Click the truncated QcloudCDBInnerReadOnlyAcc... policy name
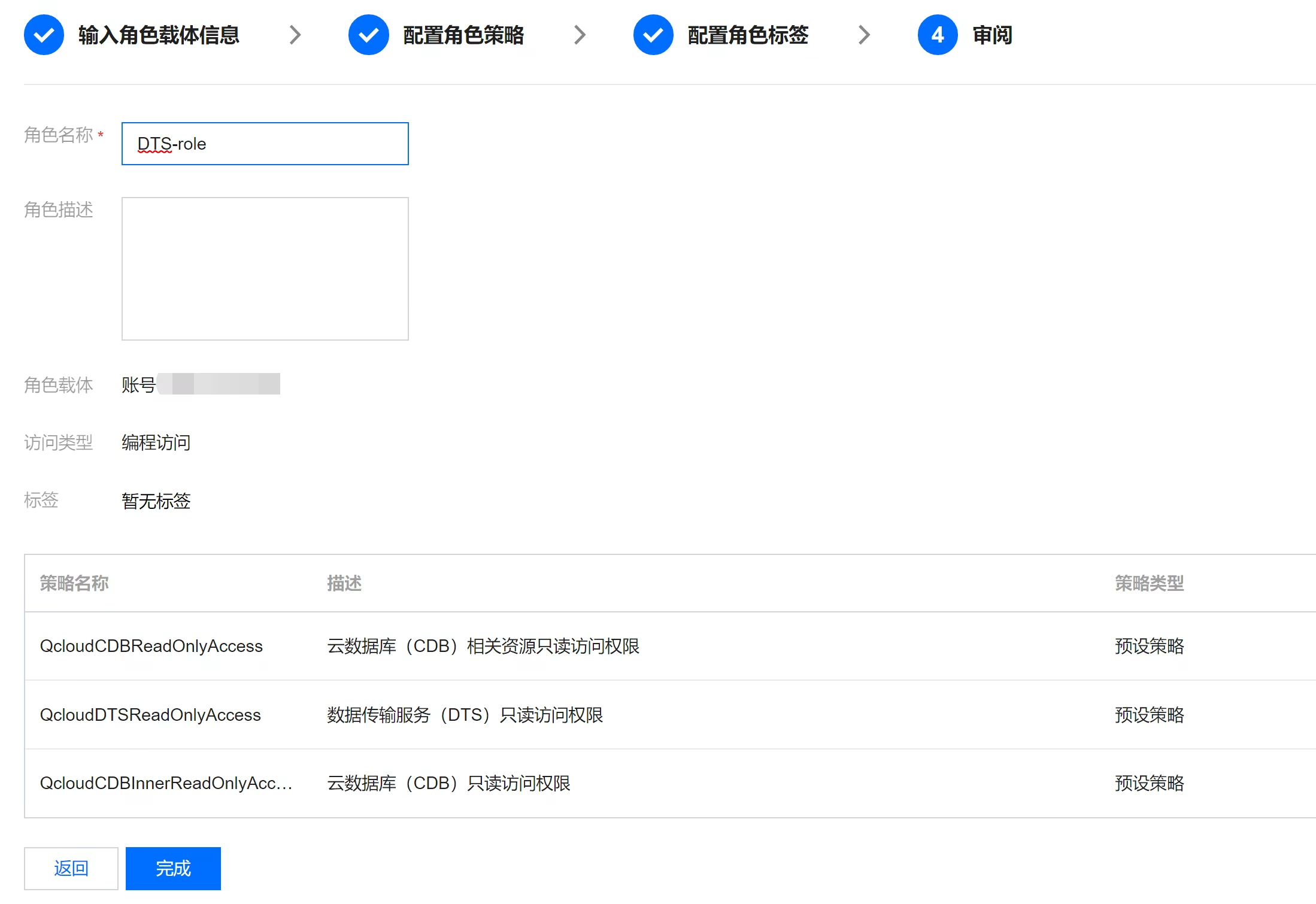Viewport: 1316px width, 904px height. 166,783
